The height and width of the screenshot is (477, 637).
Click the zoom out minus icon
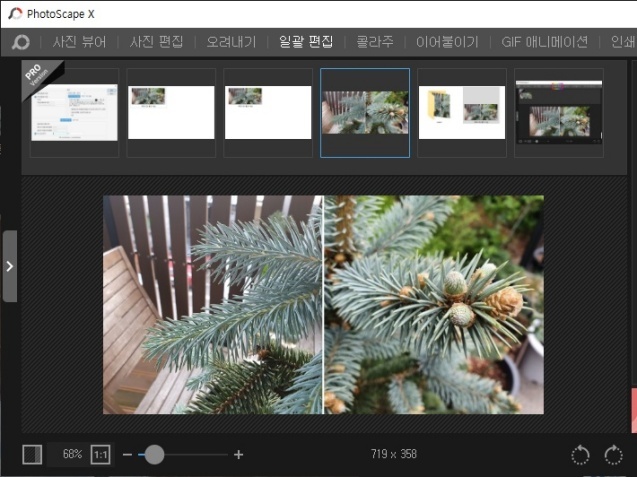(127, 454)
